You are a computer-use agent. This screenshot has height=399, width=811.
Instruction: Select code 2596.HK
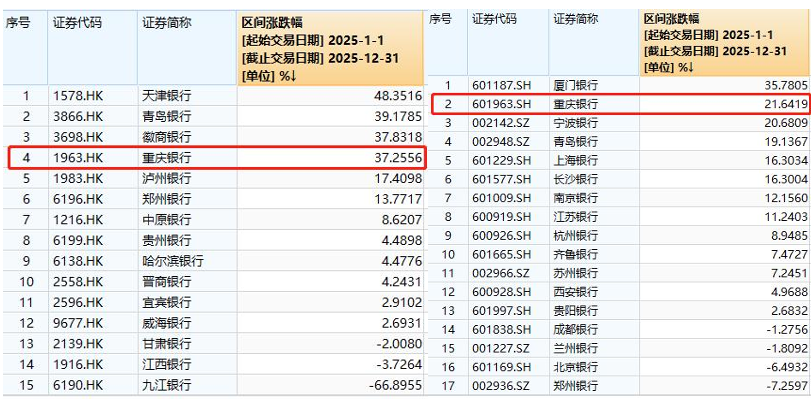pos(78,302)
